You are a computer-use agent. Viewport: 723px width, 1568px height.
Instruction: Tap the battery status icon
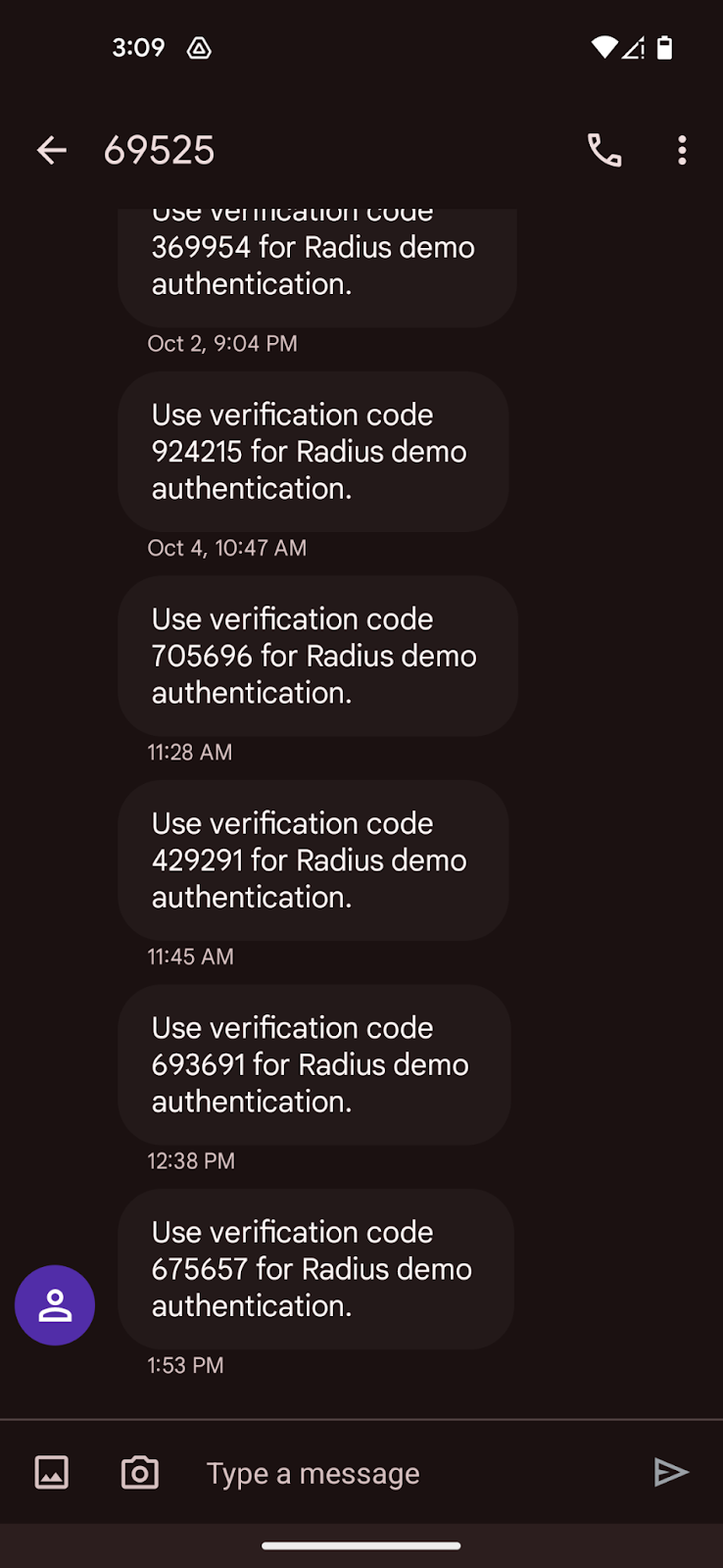(664, 47)
